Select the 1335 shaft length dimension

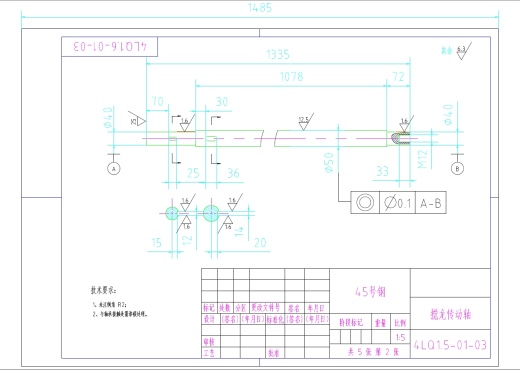278,54
